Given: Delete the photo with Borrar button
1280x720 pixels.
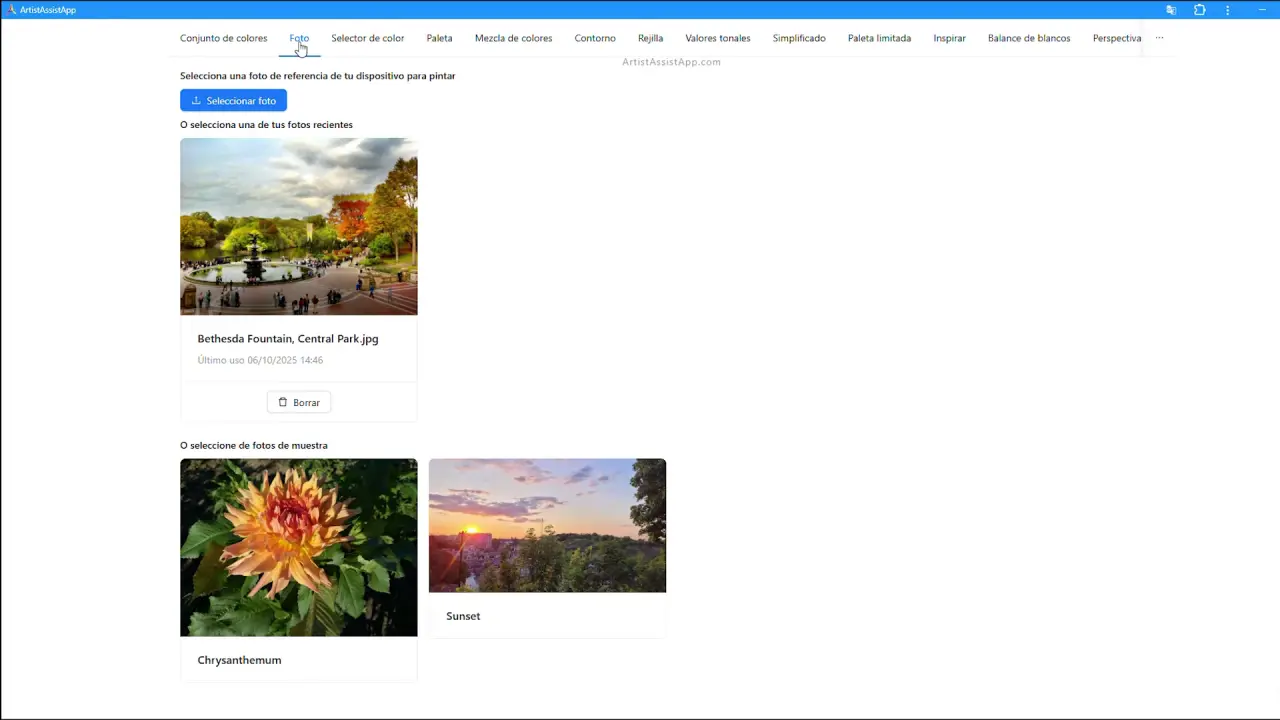Looking at the screenshot, I should coord(298,402).
